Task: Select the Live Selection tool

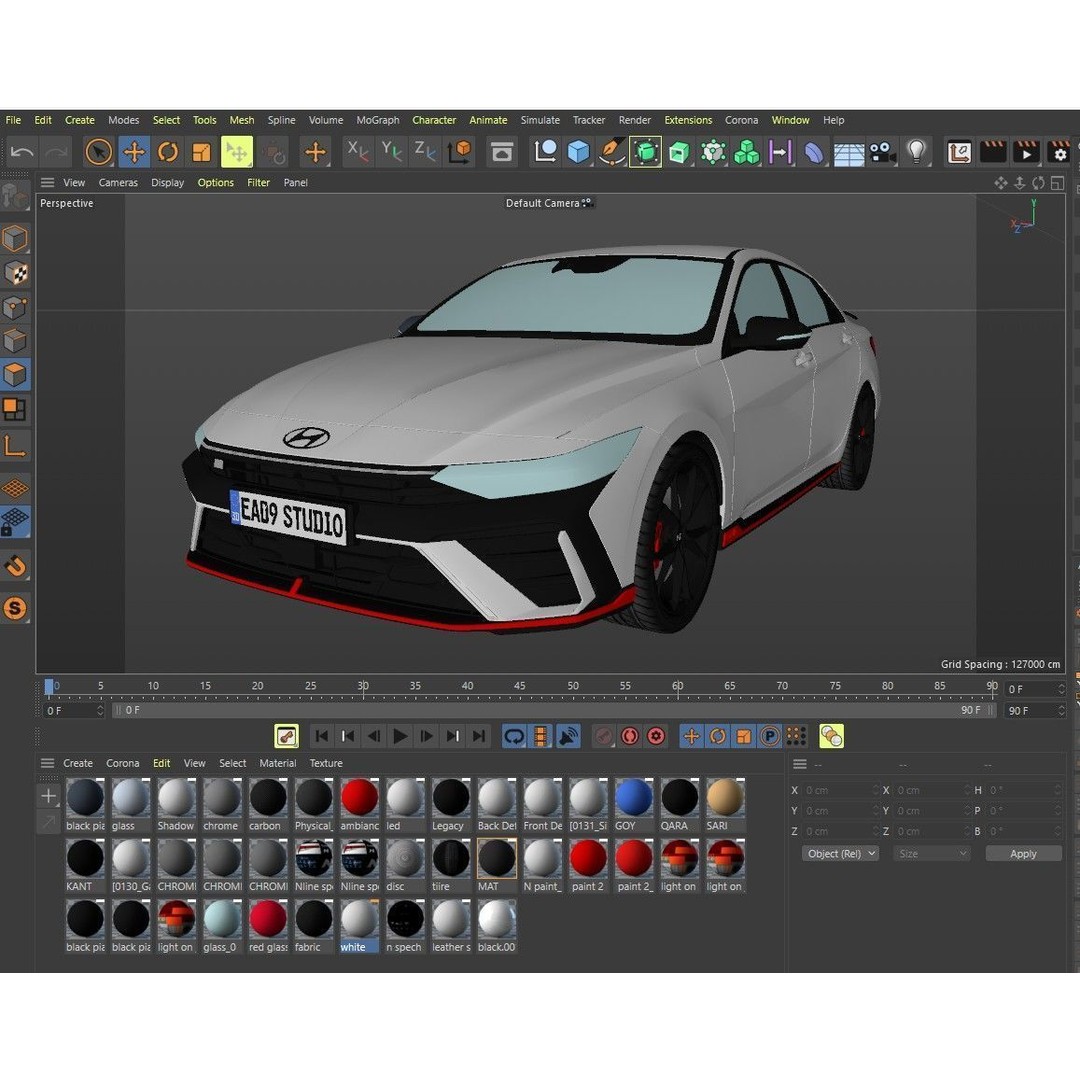Action: click(x=98, y=152)
